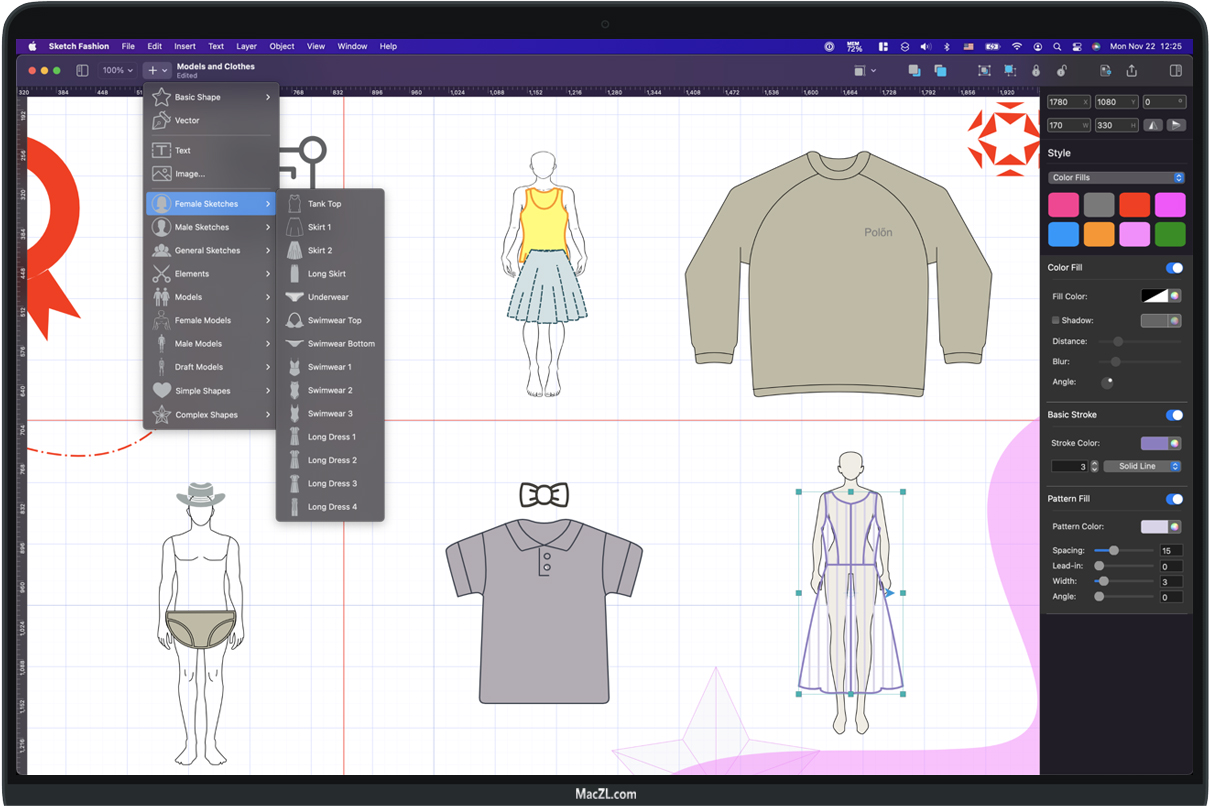Choose the Vector tool from insert menu
This screenshot has height=806, width=1210.
187,121
